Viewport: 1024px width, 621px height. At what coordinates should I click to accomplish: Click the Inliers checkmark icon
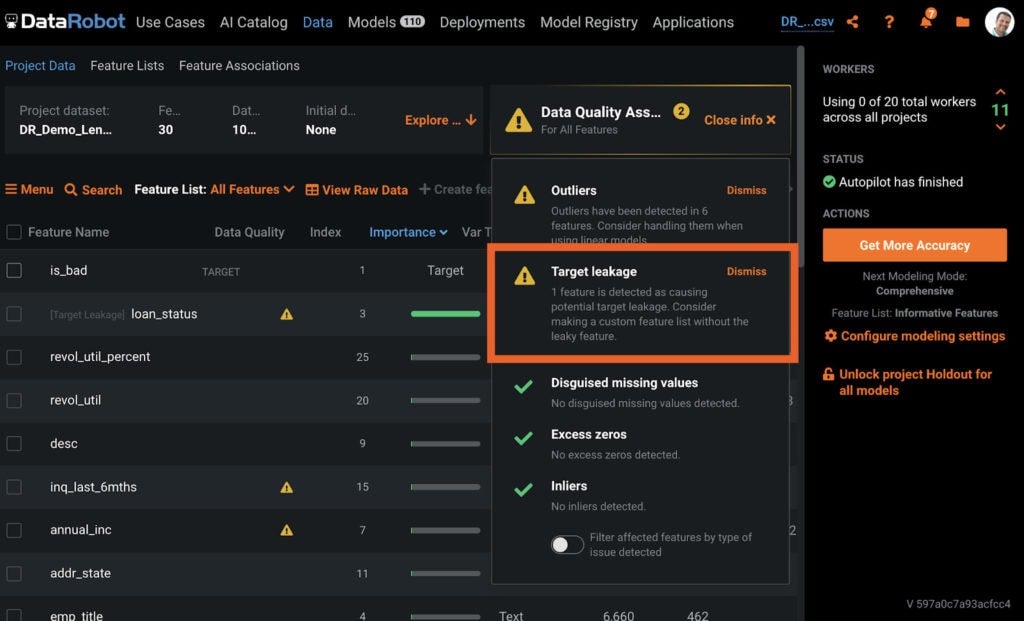pos(523,490)
